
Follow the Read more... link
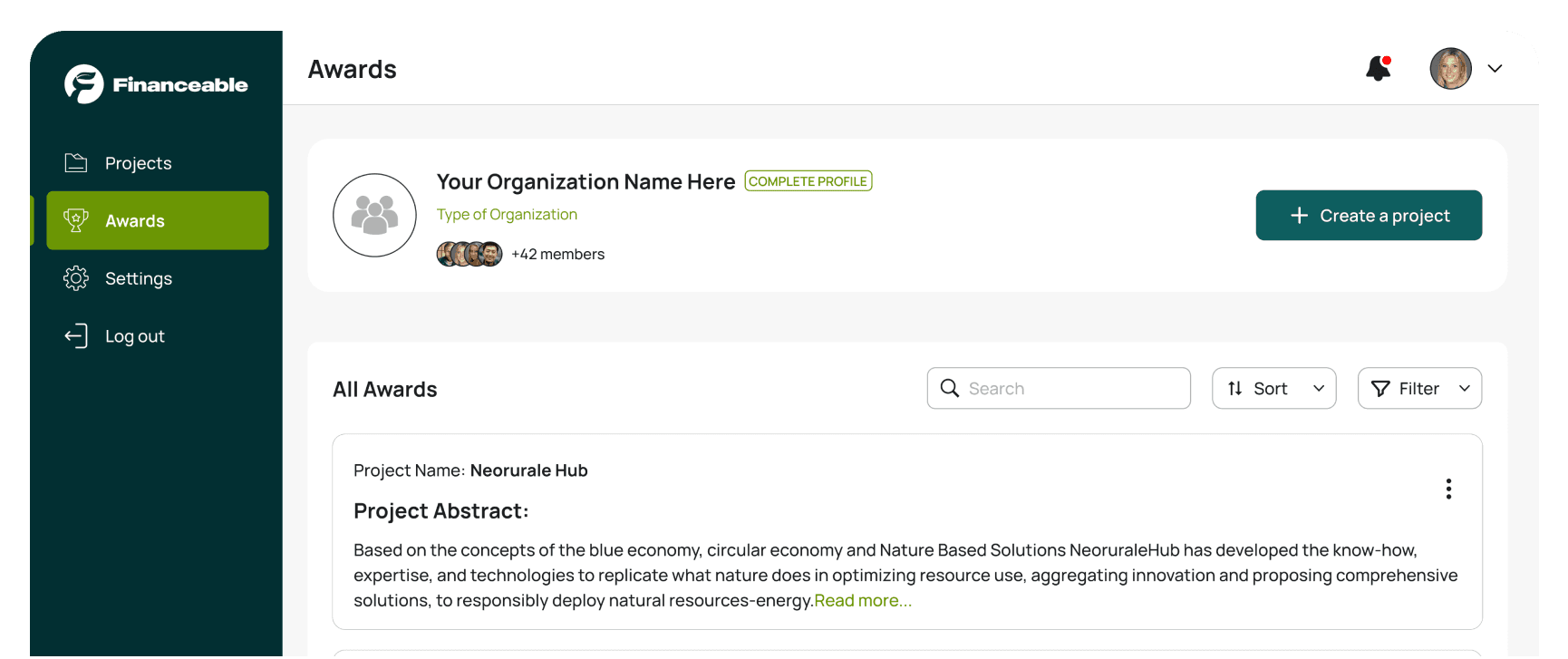point(863,601)
